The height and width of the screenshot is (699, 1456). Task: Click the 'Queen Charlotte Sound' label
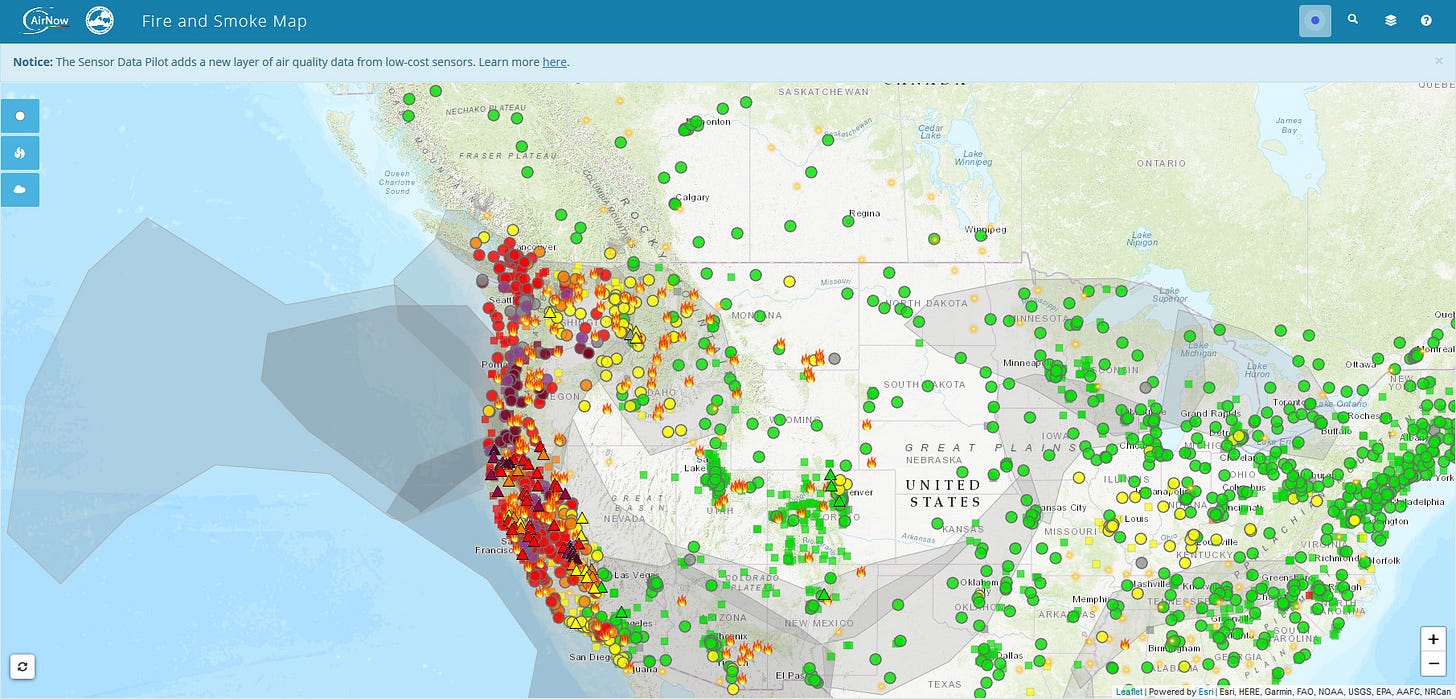pos(397,181)
